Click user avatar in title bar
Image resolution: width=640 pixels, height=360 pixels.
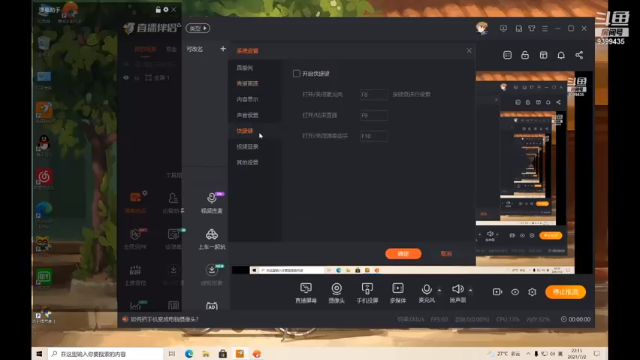coord(482,28)
